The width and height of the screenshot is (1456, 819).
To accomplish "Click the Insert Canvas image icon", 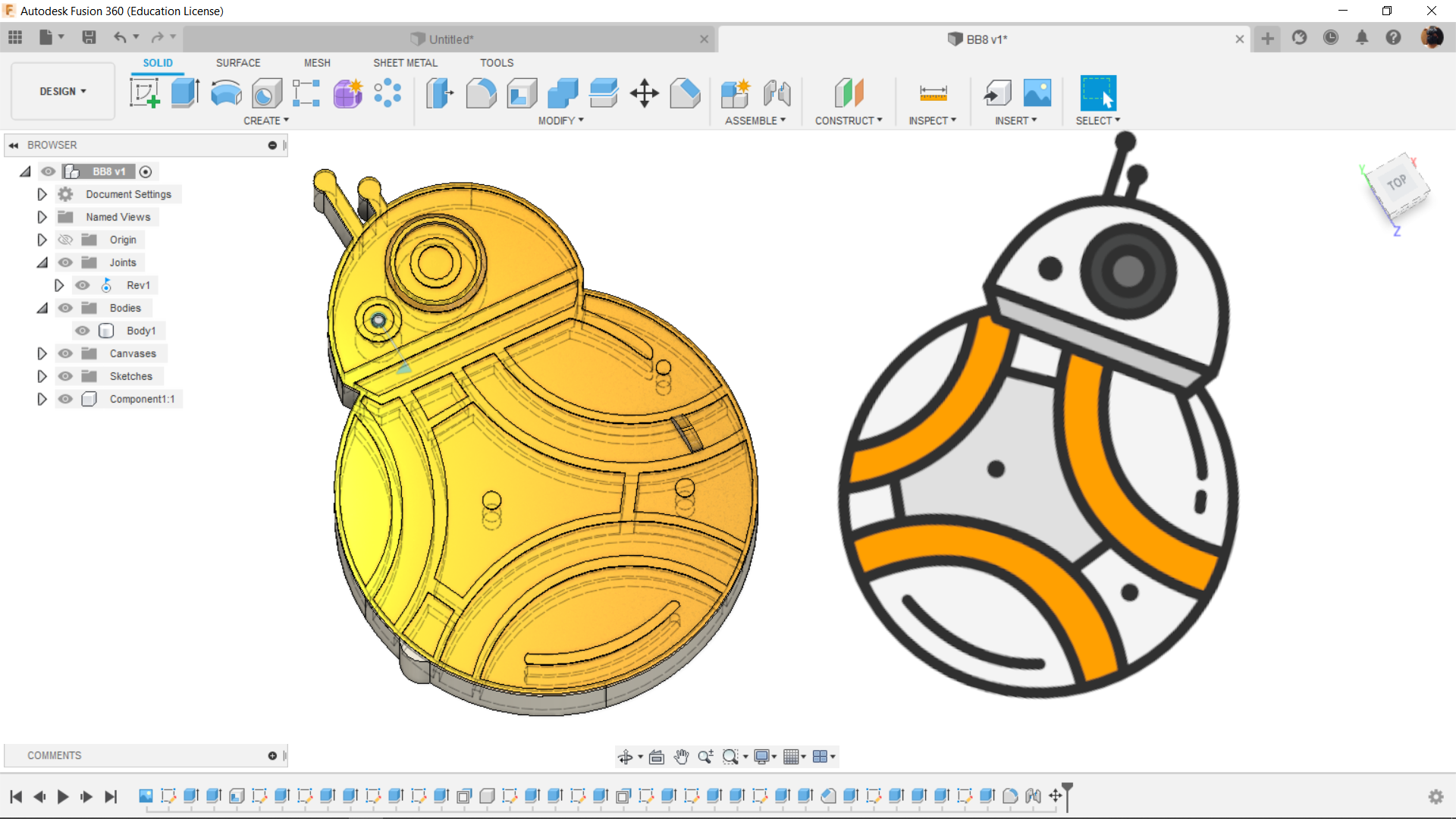I will 1037,93.
